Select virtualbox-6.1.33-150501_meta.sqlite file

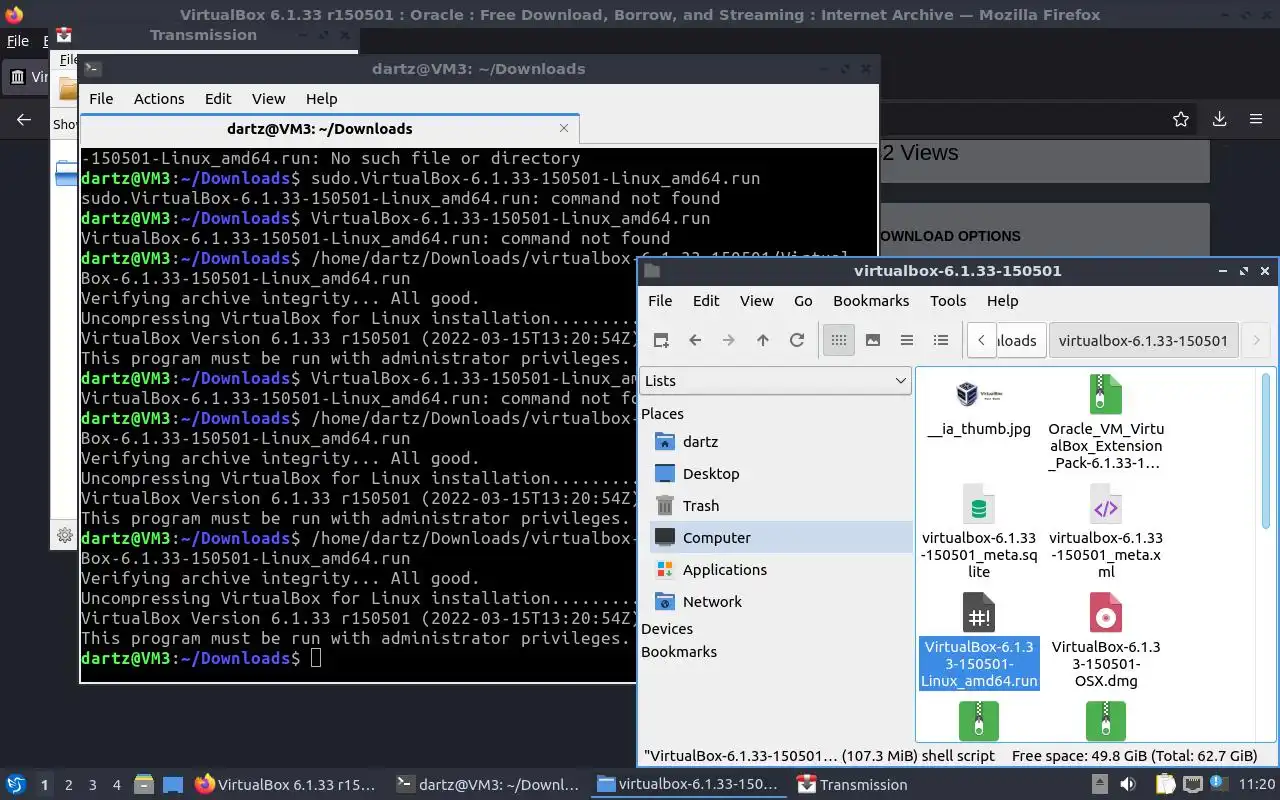tap(979, 532)
